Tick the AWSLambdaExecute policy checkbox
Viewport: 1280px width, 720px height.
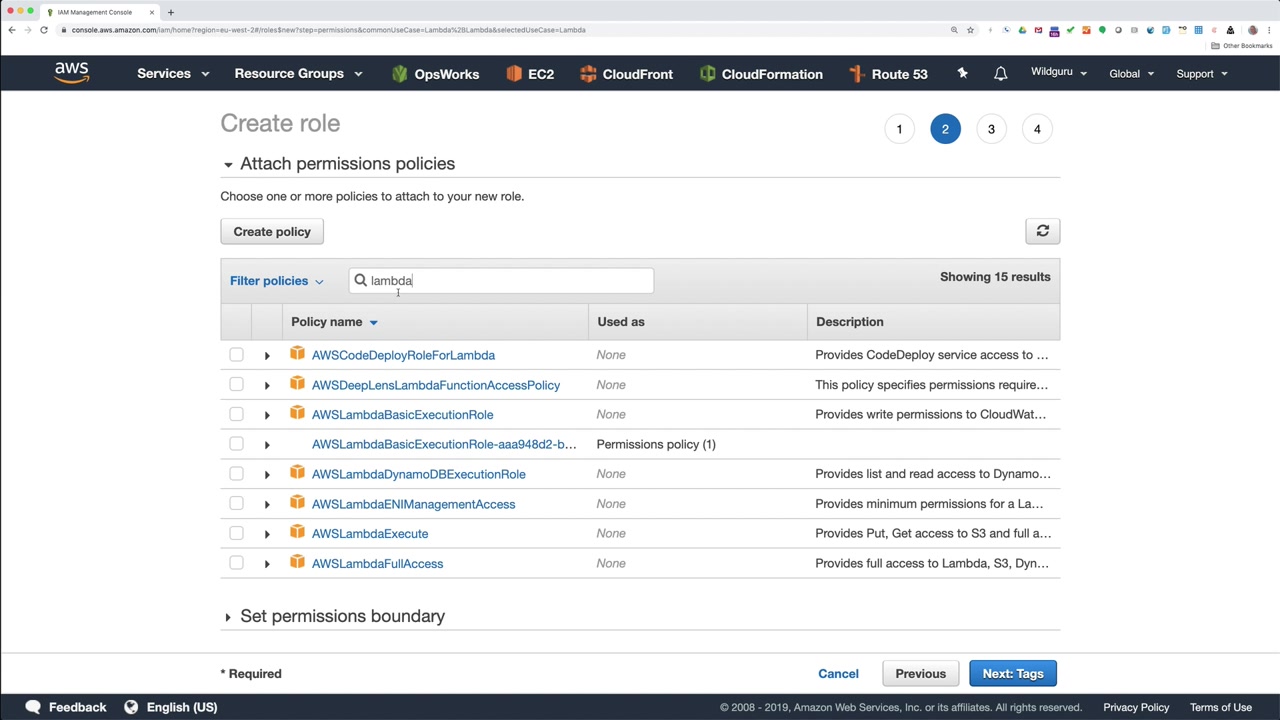236,533
